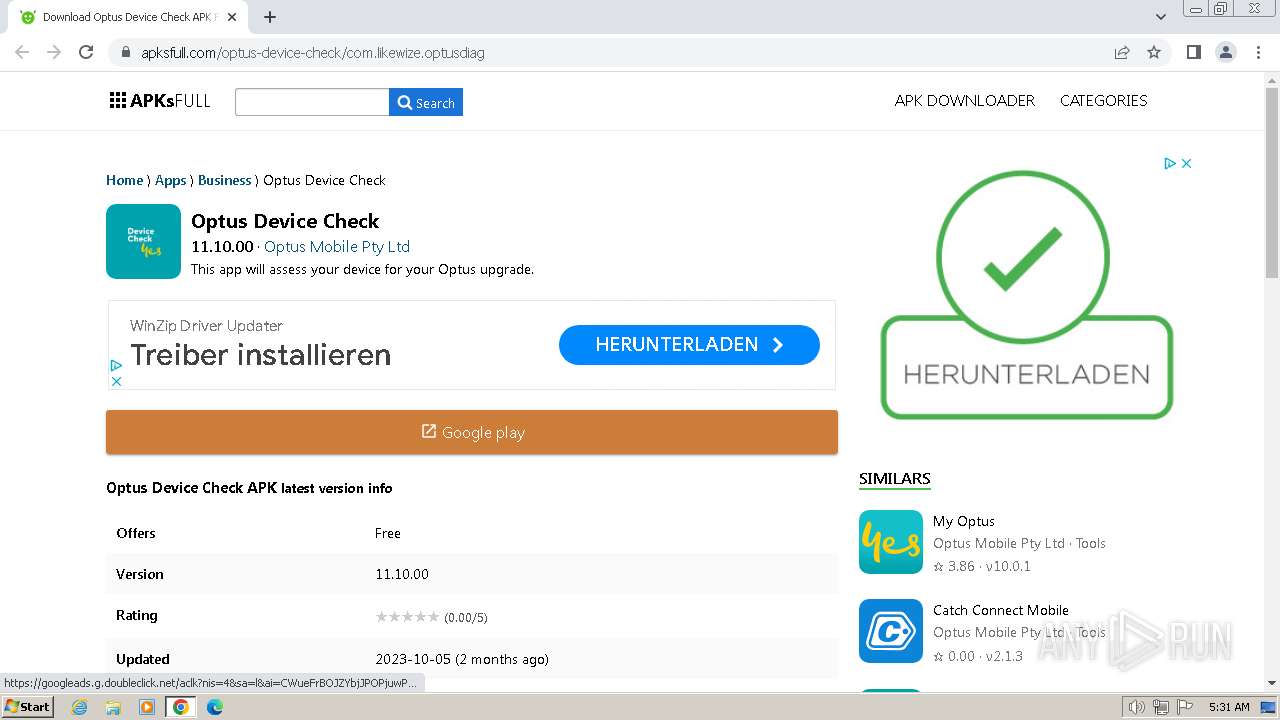Screen dimensions: 1280x720
Task: Go back with the browser back arrow
Action: coord(22,52)
